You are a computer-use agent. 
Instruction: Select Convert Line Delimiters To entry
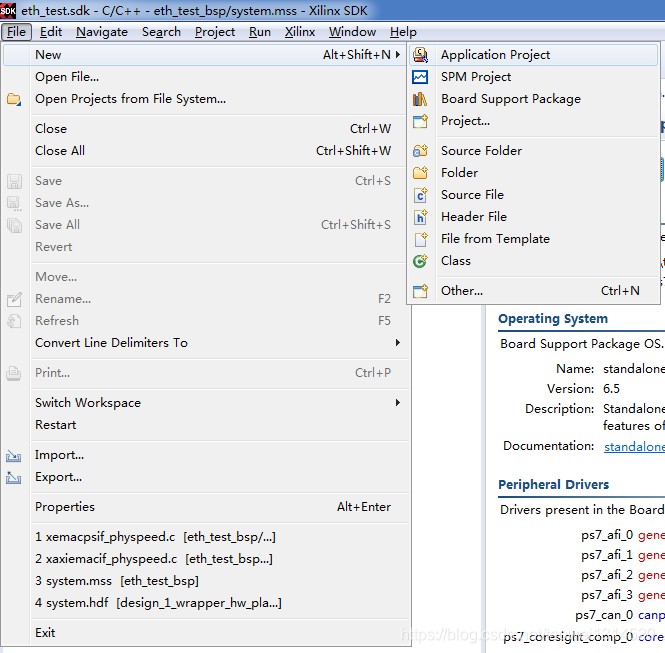click(x=206, y=343)
